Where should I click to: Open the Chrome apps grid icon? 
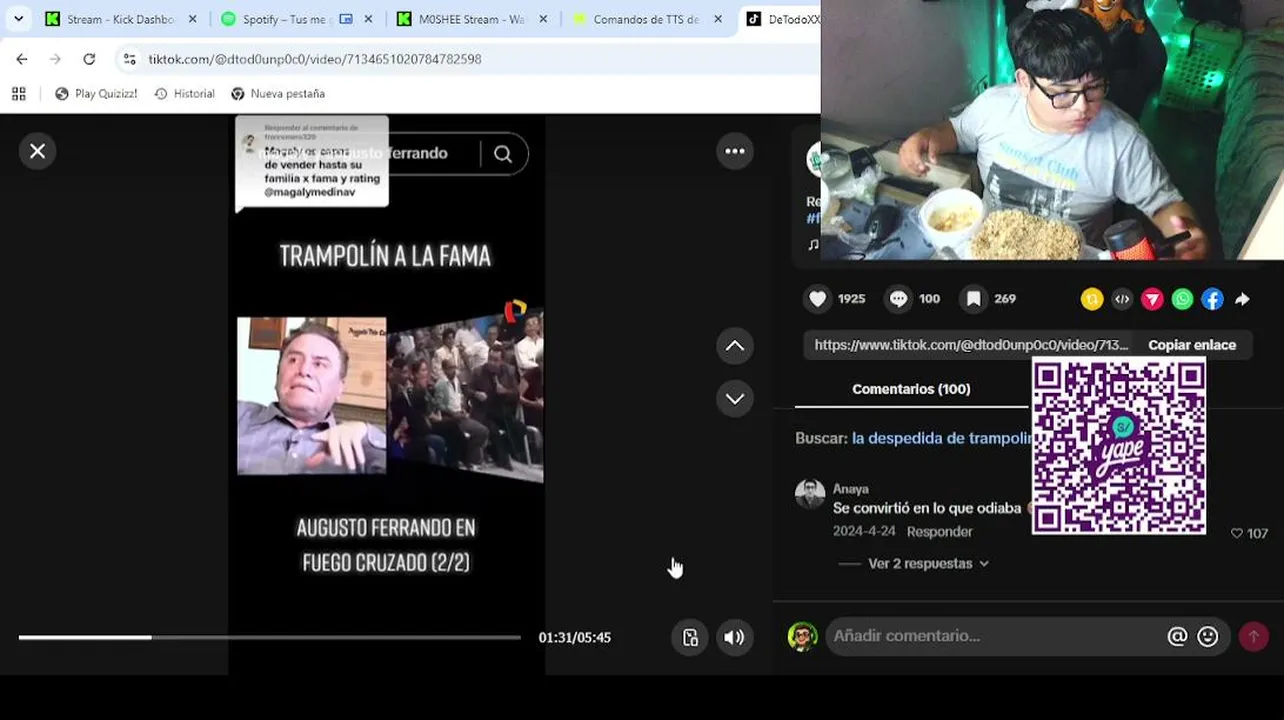(x=18, y=94)
